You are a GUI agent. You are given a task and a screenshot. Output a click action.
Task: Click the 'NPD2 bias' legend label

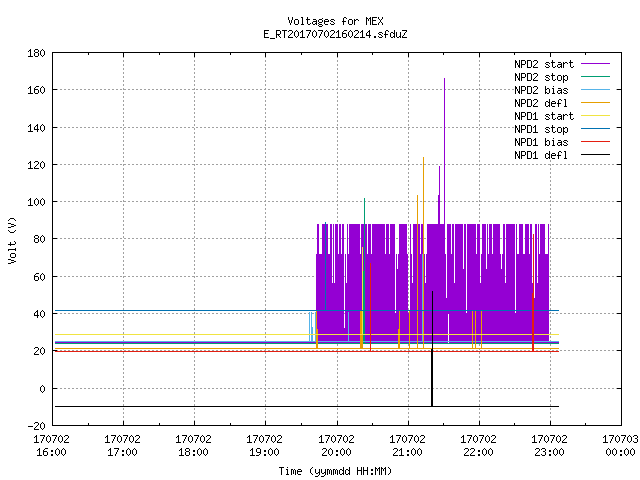click(x=541, y=90)
